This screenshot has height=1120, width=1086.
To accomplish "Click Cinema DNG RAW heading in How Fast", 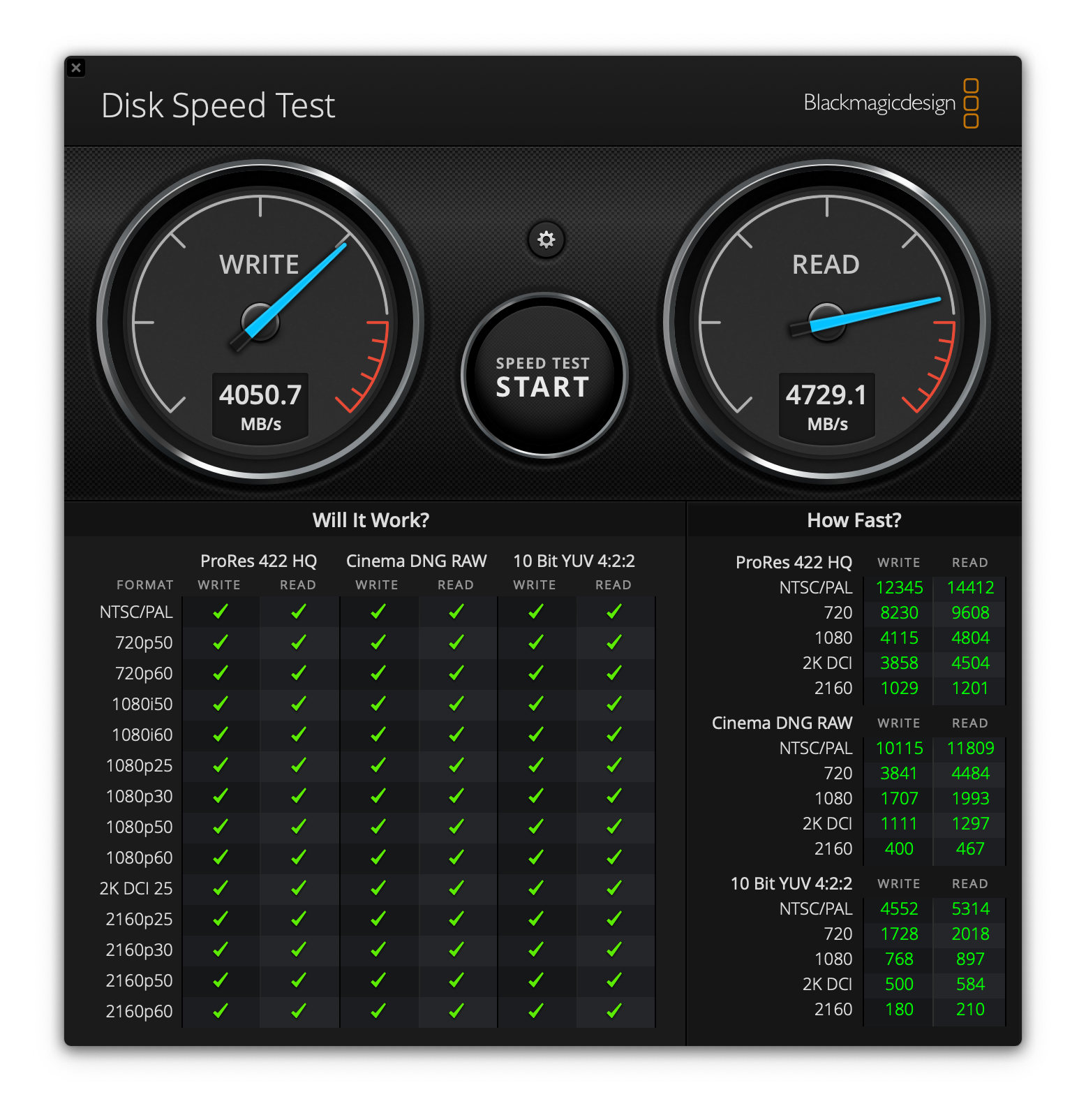I will (782, 723).
